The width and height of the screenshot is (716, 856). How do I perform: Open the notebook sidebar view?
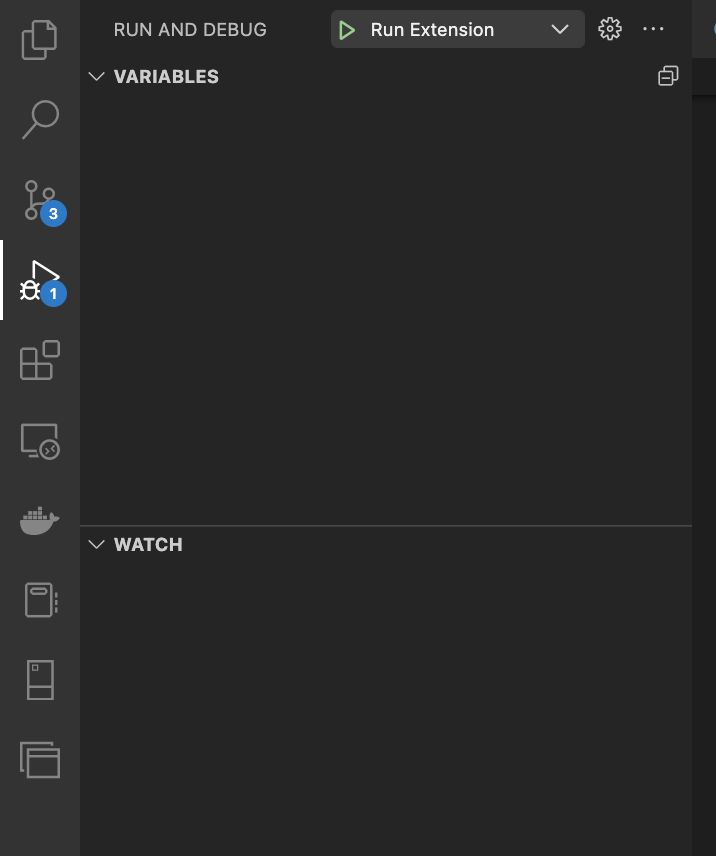(x=39, y=599)
